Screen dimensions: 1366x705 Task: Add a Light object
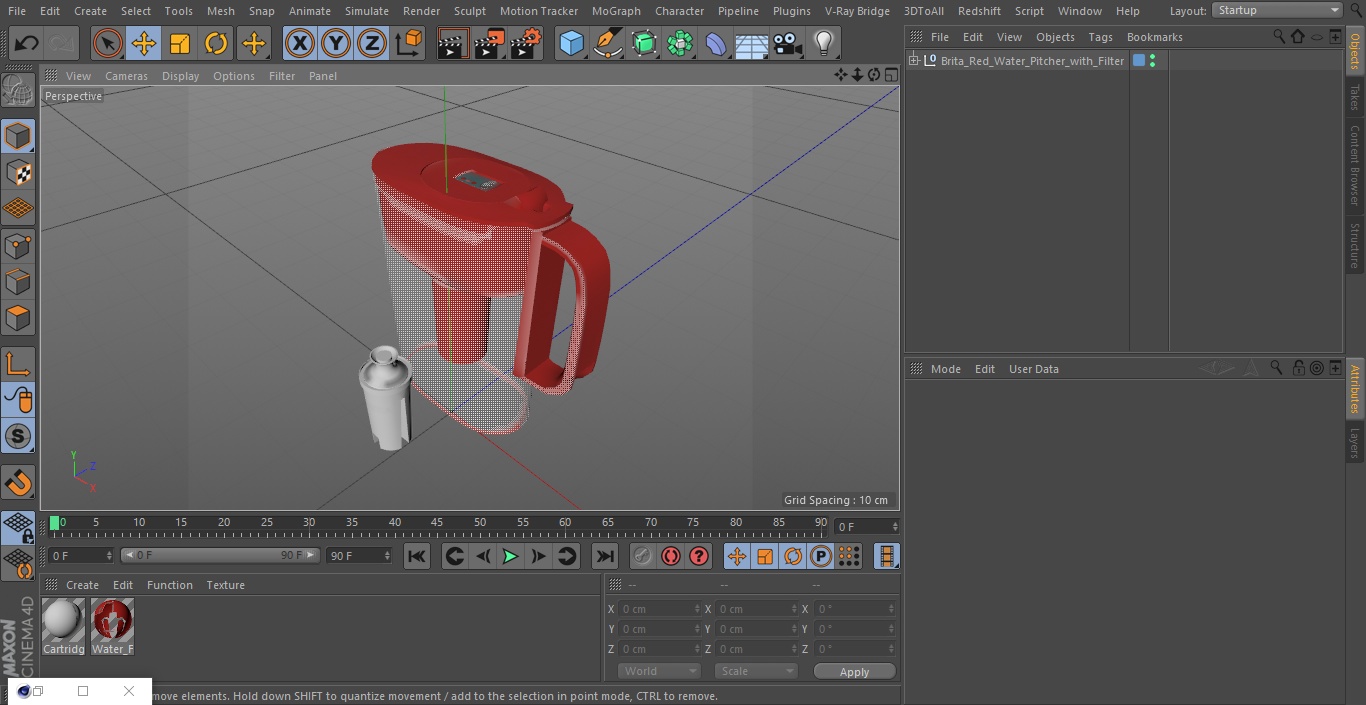click(x=823, y=43)
